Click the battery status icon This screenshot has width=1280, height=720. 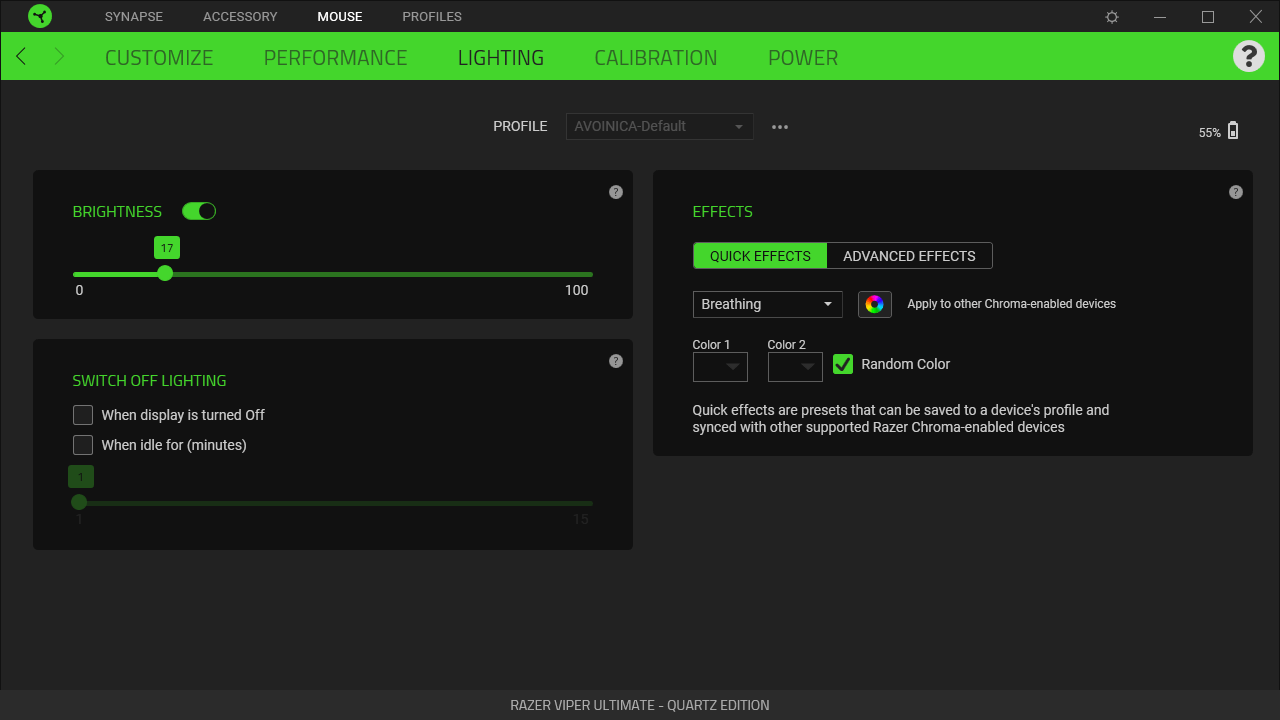(1233, 131)
